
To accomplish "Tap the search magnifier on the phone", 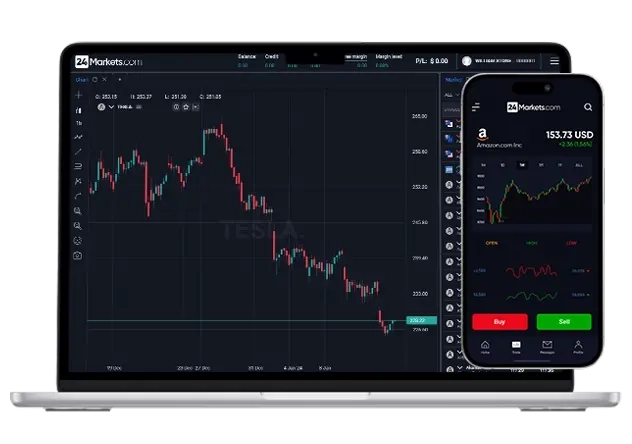I will coord(588,107).
